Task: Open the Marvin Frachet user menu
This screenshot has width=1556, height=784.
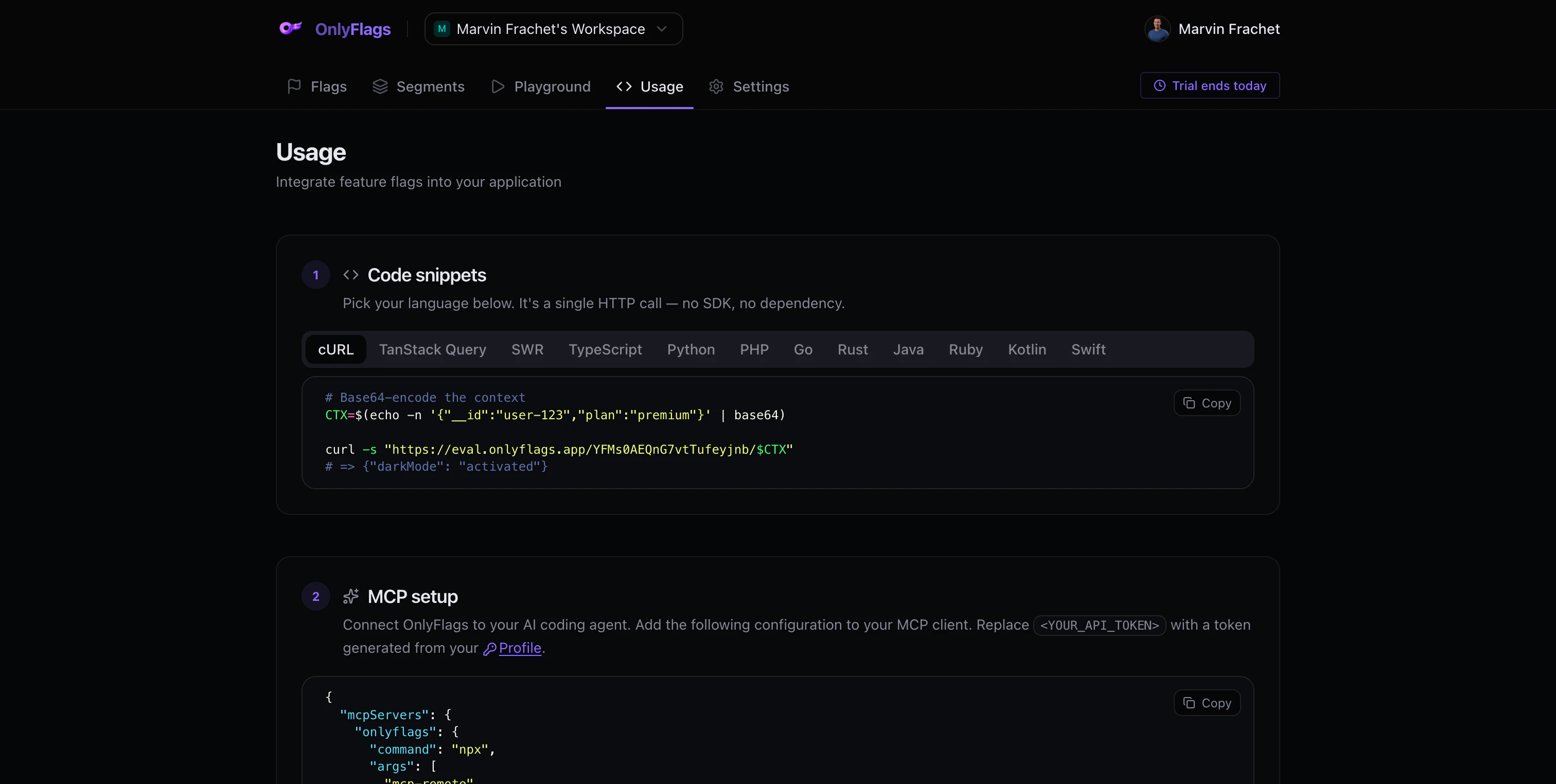Action: (x=1229, y=28)
